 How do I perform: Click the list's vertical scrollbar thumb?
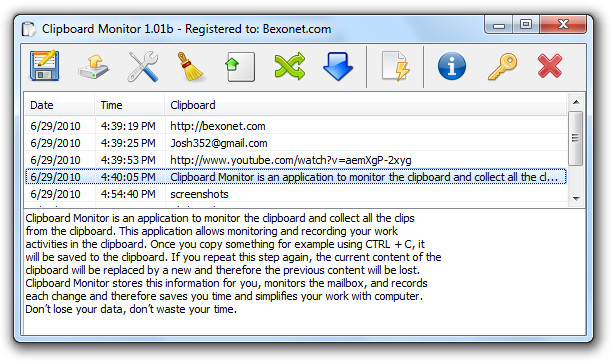point(575,138)
